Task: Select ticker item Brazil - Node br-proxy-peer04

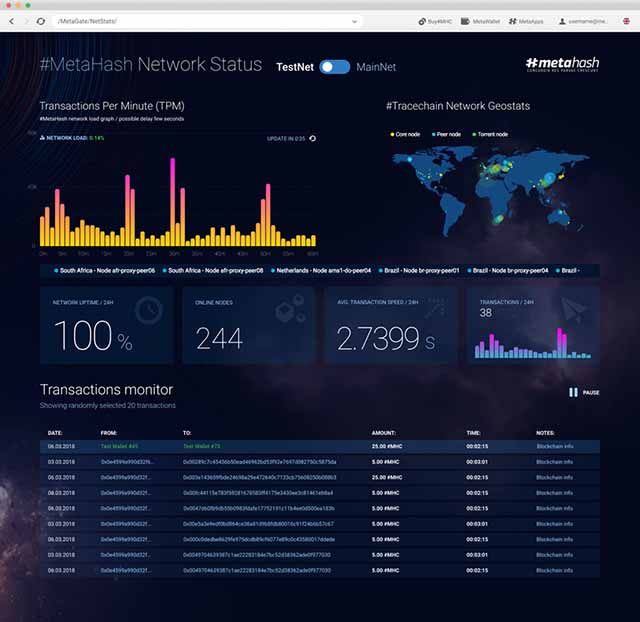Action: [x=508, y=271]
